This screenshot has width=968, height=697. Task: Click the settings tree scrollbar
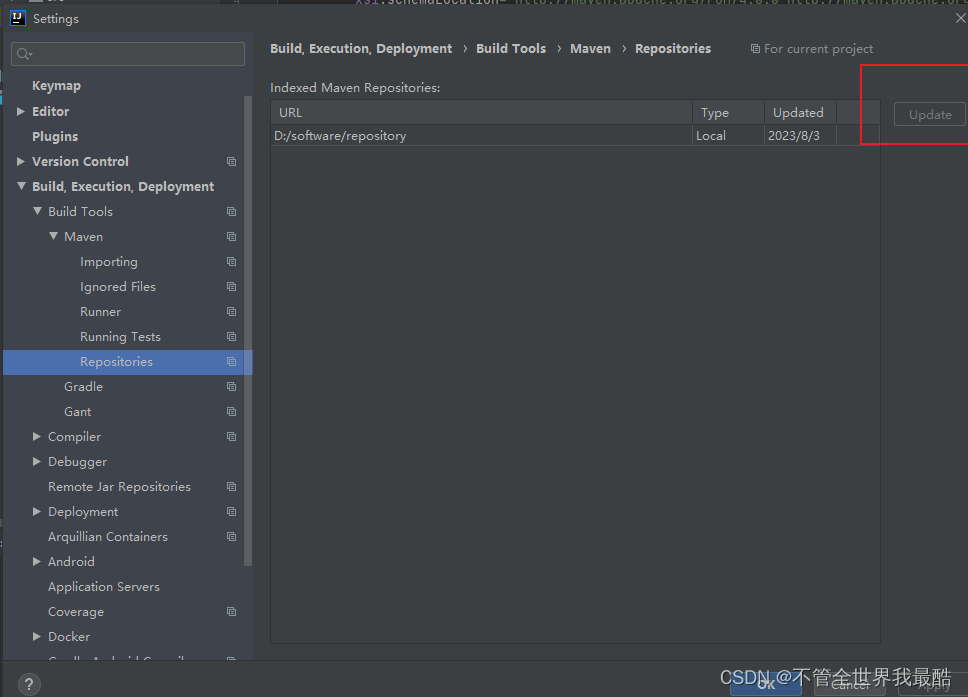[x=248, y=330]
